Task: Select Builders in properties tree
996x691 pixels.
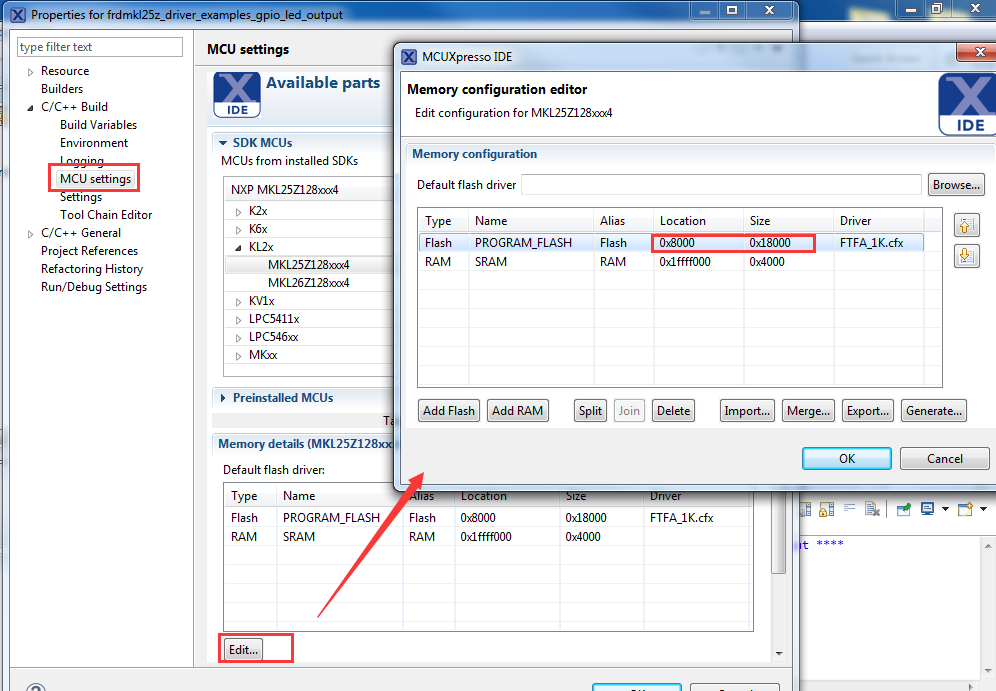Action: [62, 89]
